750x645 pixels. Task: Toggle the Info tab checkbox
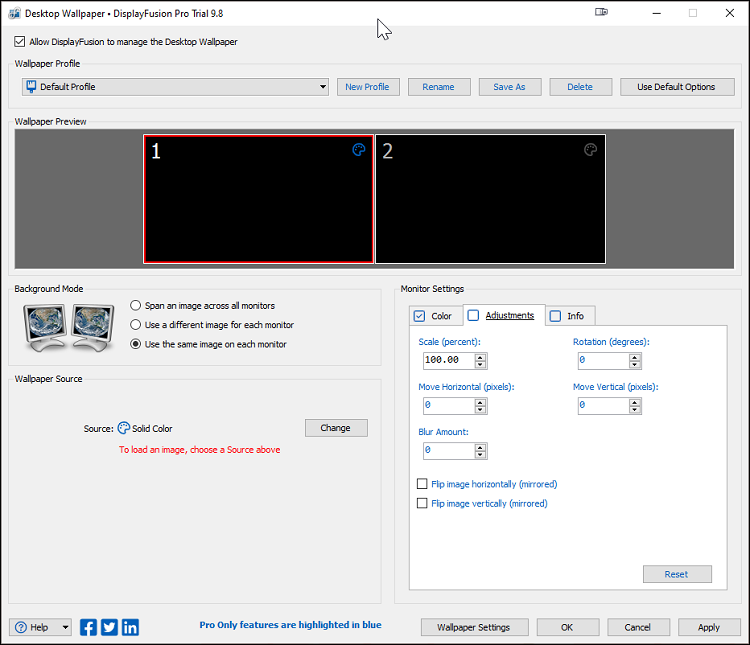pos(555,316)
